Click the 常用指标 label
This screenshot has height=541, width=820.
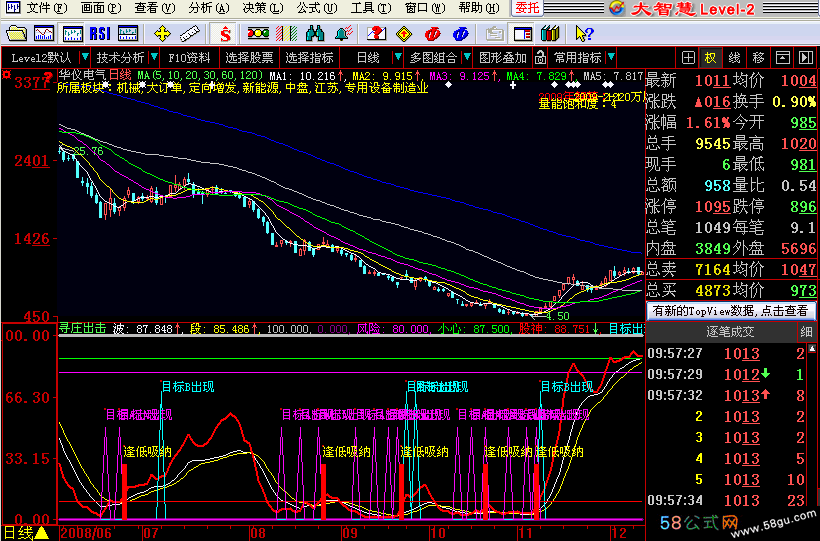pyautogui.click(x=577, y=58)
